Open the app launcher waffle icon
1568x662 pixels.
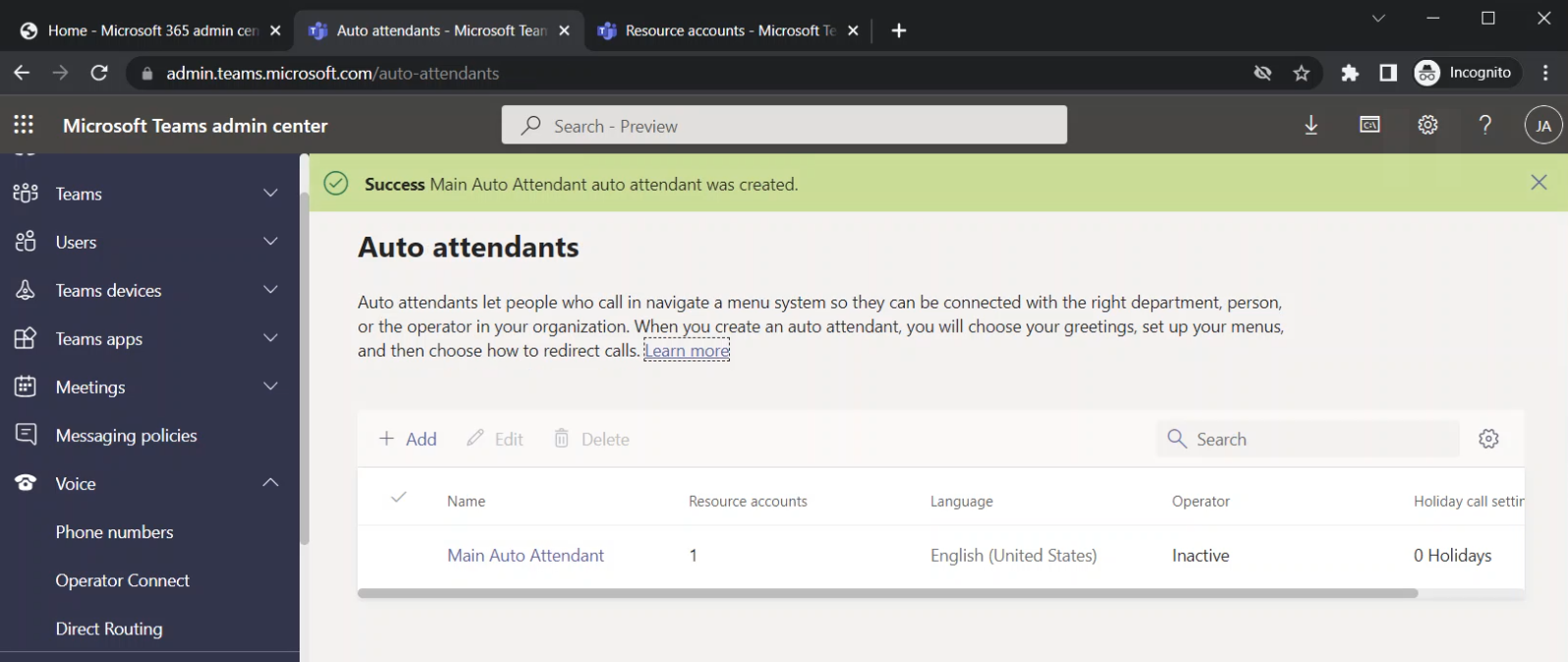click(x=24, y=125)
